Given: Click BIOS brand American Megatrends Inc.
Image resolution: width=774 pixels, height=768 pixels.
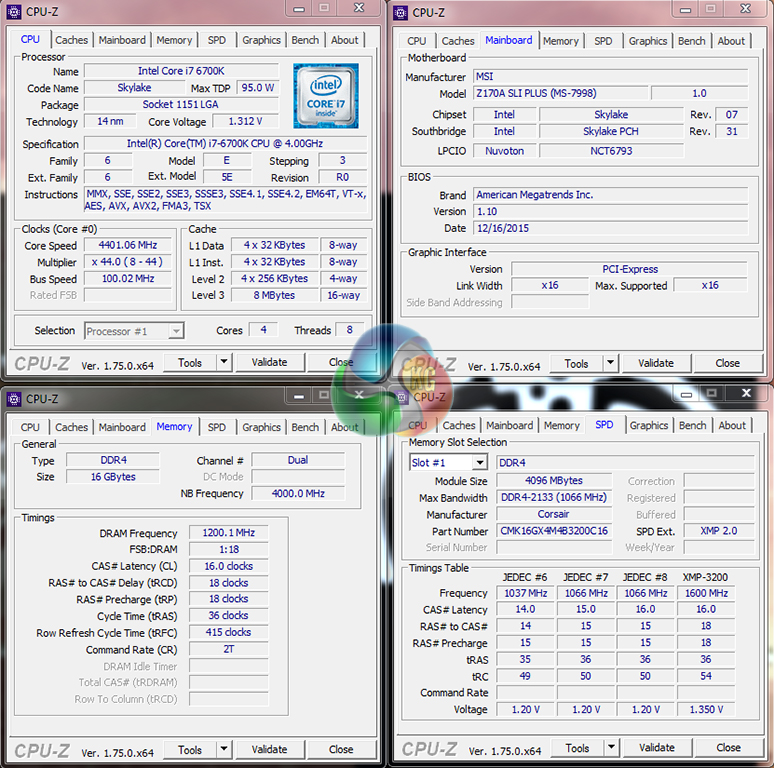Looking at the screenshot, I should tap(611, 194).
